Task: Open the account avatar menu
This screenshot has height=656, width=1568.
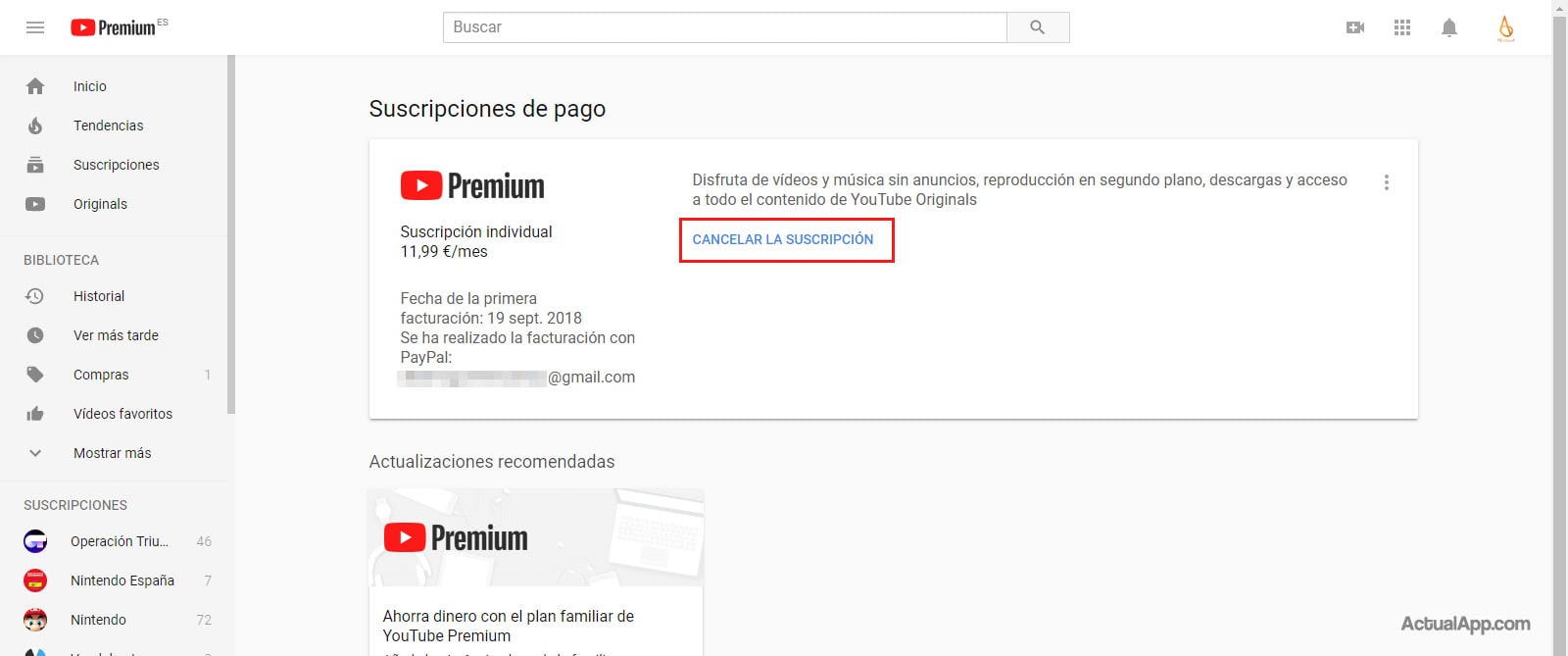Action: coord(1506,27)
